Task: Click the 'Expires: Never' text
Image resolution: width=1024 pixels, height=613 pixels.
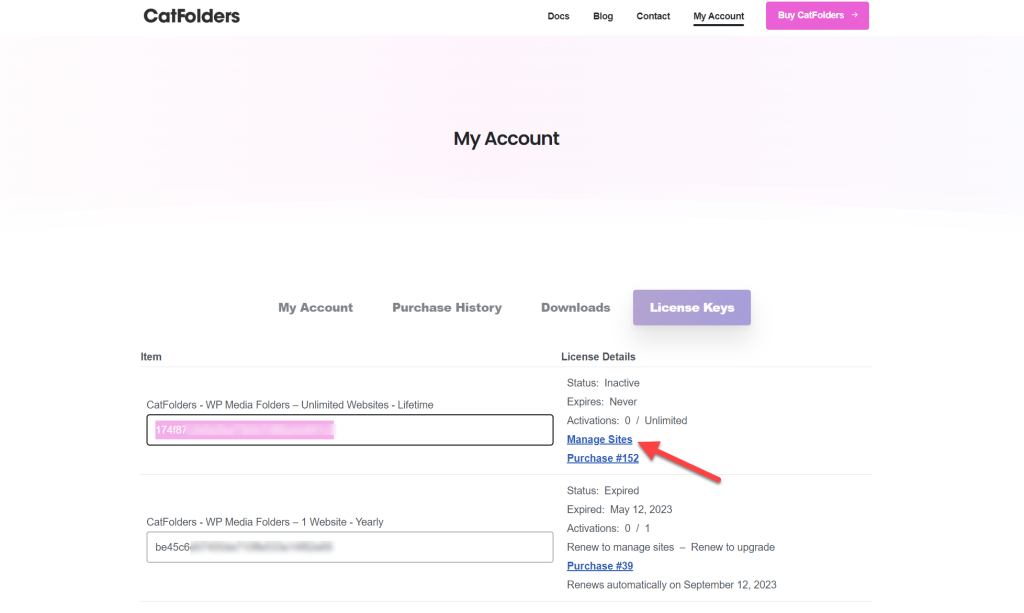Action: [601, 401]
